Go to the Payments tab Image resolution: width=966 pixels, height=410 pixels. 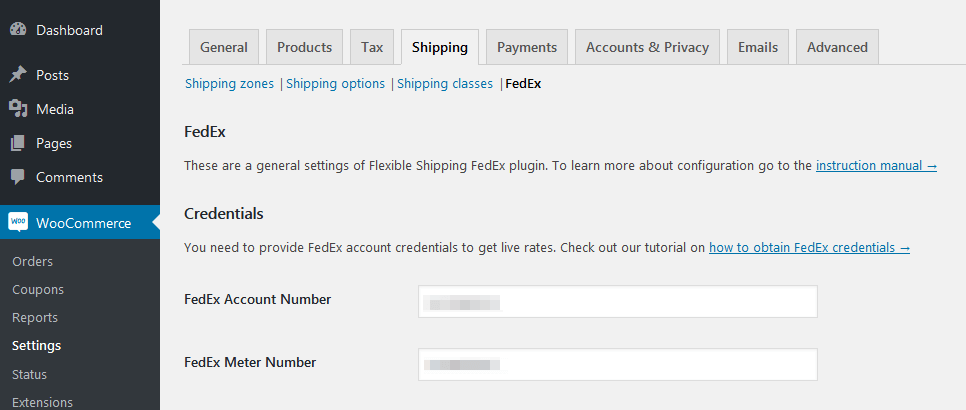[527, 47]
